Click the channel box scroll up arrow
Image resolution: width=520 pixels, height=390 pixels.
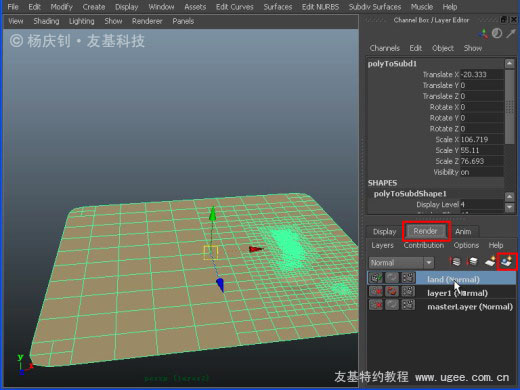(x=509, y=63)
